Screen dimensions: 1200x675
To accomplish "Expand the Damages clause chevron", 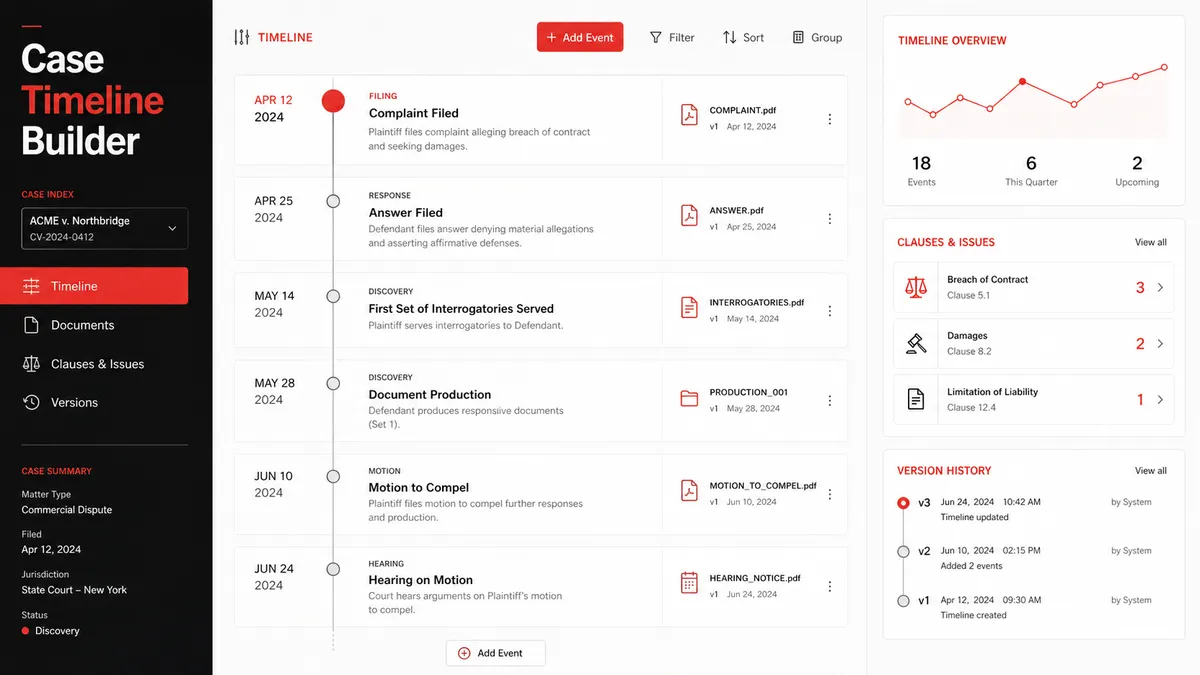I will [1160, 343].
